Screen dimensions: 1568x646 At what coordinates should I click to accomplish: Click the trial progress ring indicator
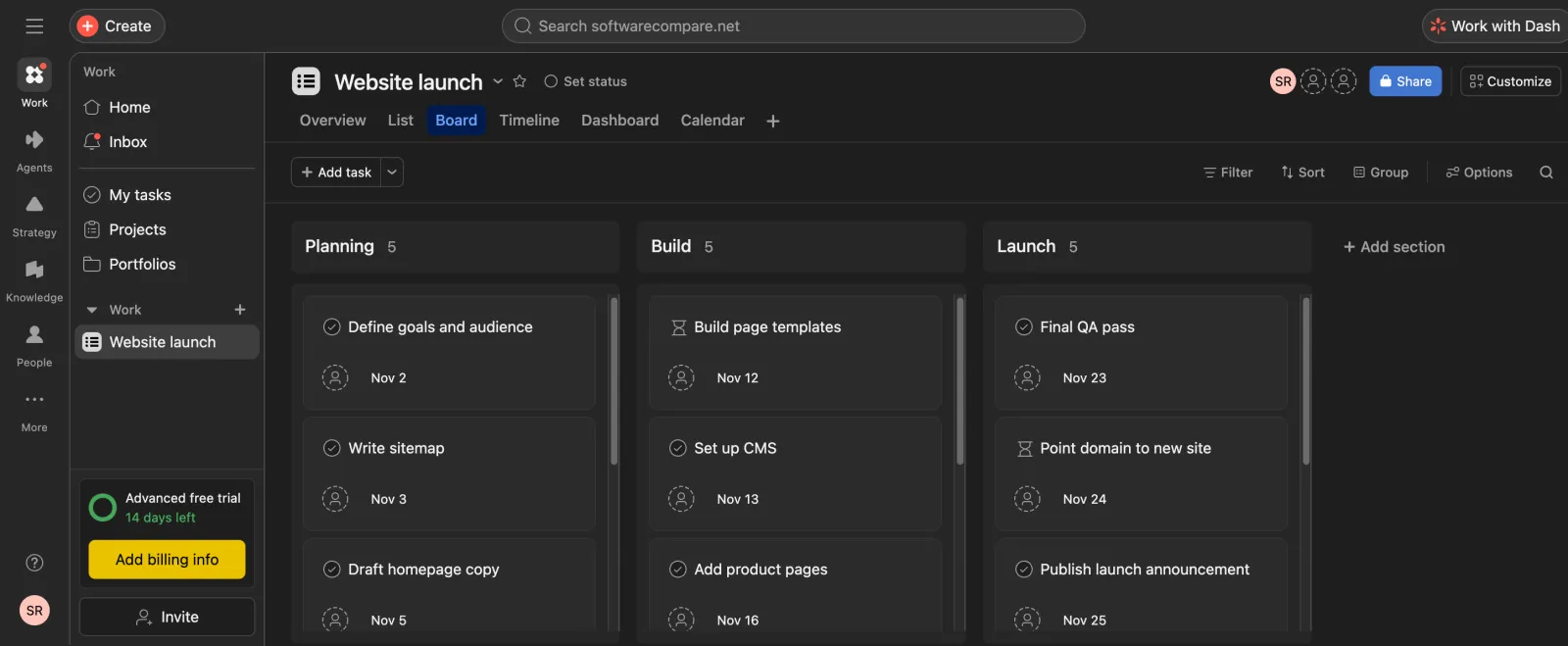click(103, 507)
